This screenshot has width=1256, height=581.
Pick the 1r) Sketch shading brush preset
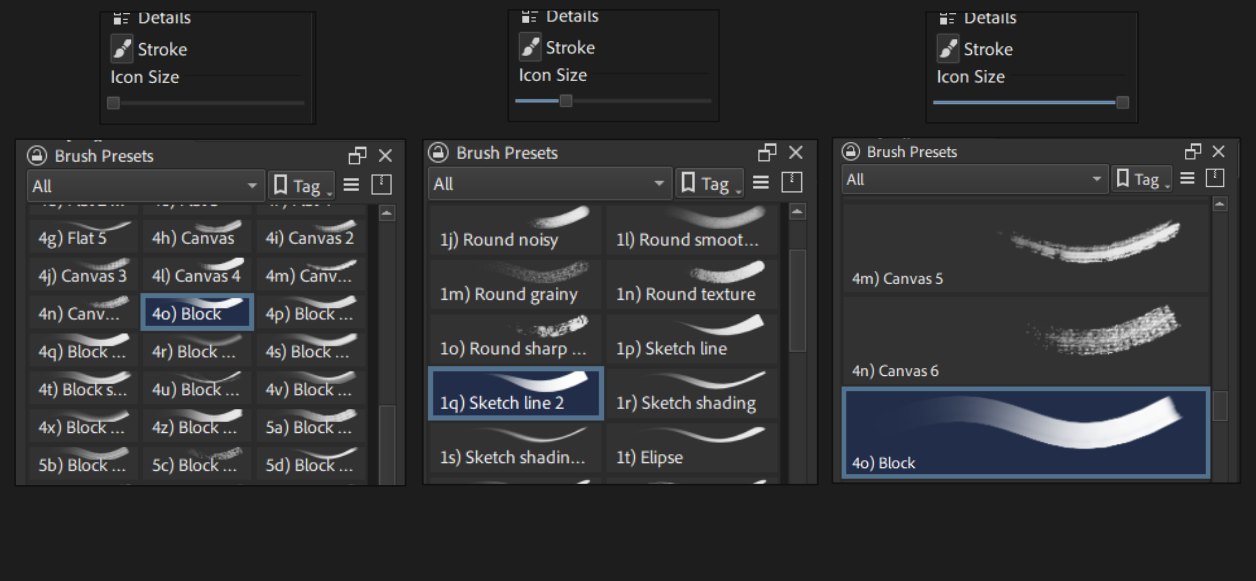tap(692, 393)
